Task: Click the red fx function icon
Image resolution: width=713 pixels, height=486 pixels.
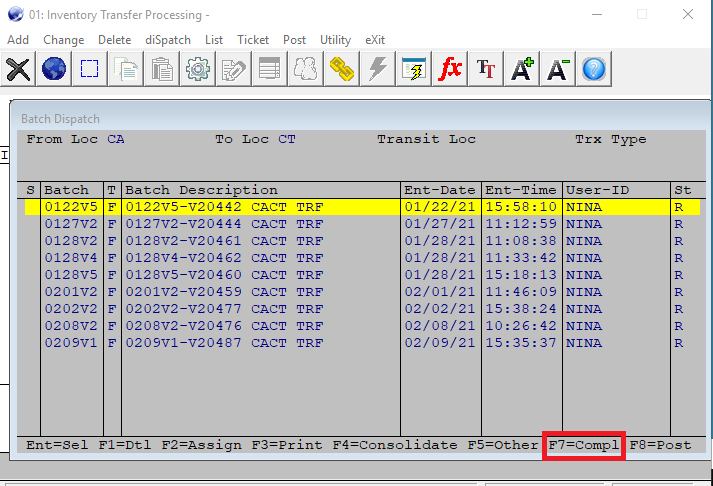Action: pyautogui.click(x=450, y=69)
